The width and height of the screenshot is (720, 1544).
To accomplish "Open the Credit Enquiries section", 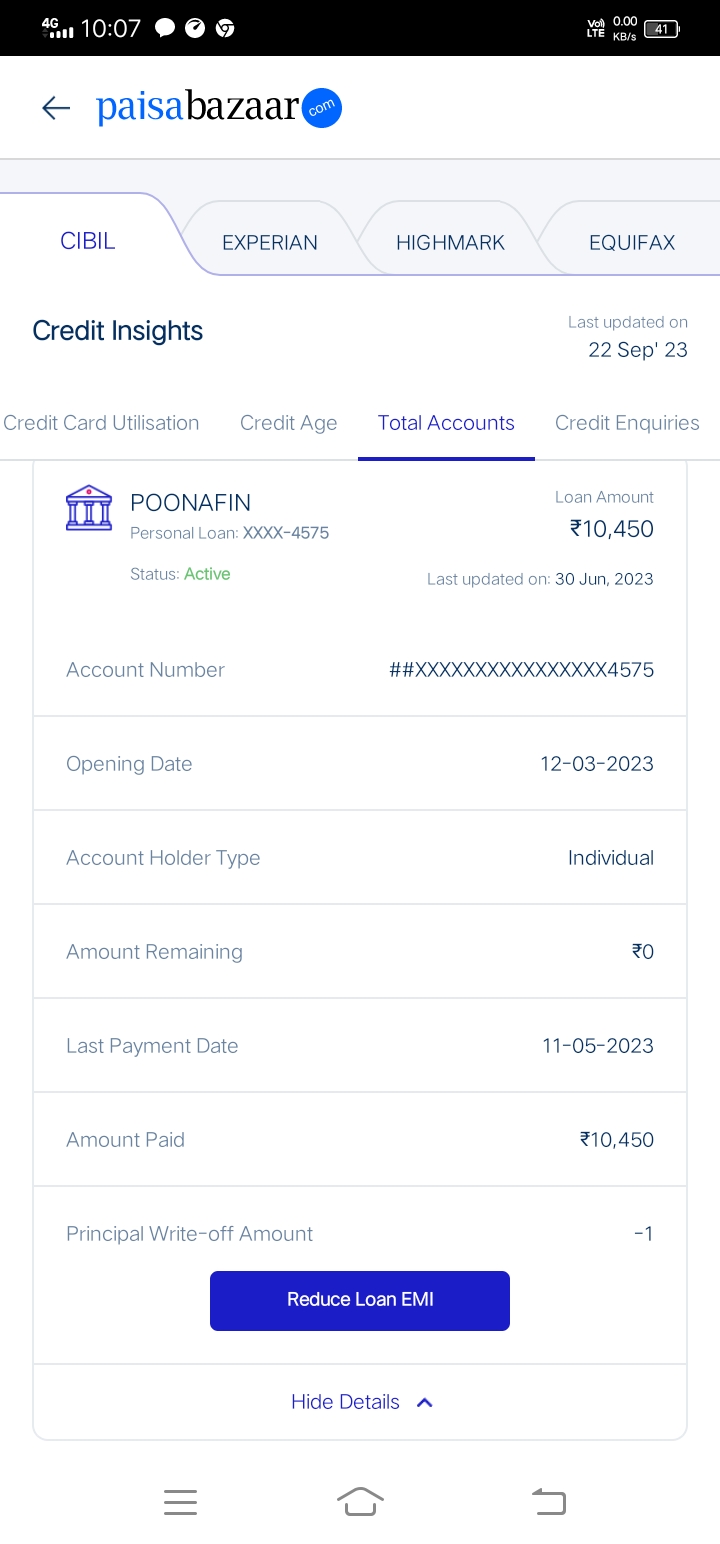I will tap(627, 423).
